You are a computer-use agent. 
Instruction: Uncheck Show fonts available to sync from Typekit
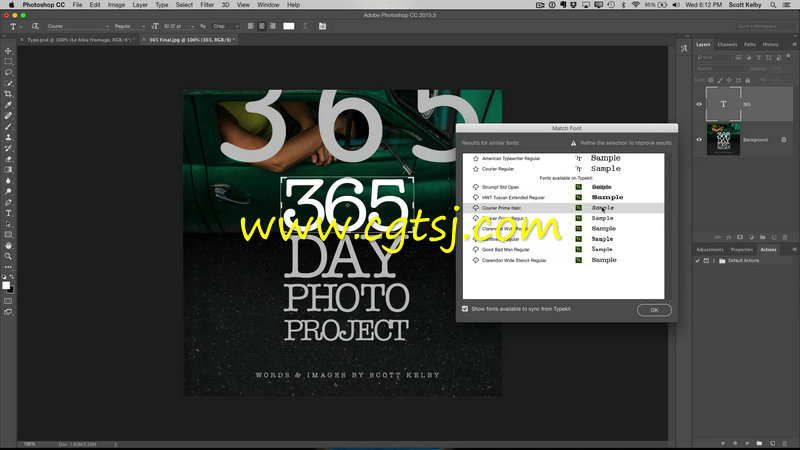click(x=465, y=309)
